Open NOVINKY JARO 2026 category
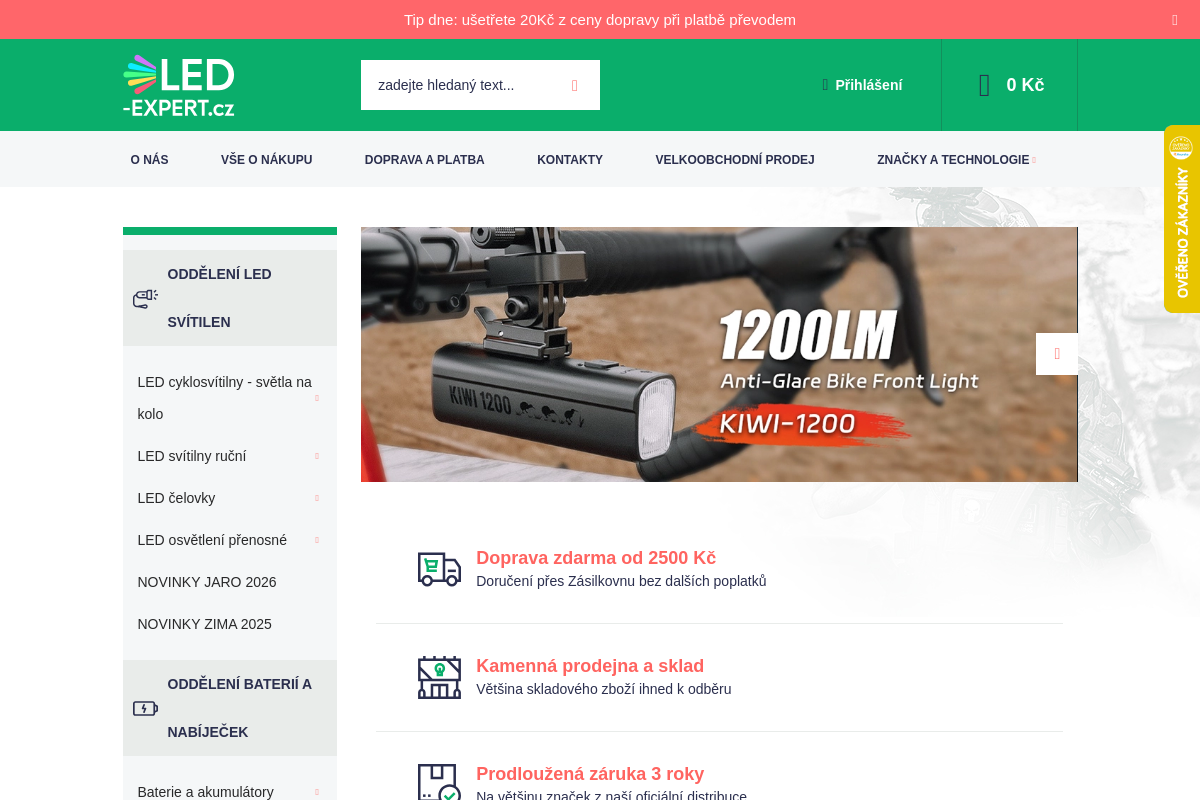Image resolution: width=1200 pixels, height=800 pixels. [206, 582]
